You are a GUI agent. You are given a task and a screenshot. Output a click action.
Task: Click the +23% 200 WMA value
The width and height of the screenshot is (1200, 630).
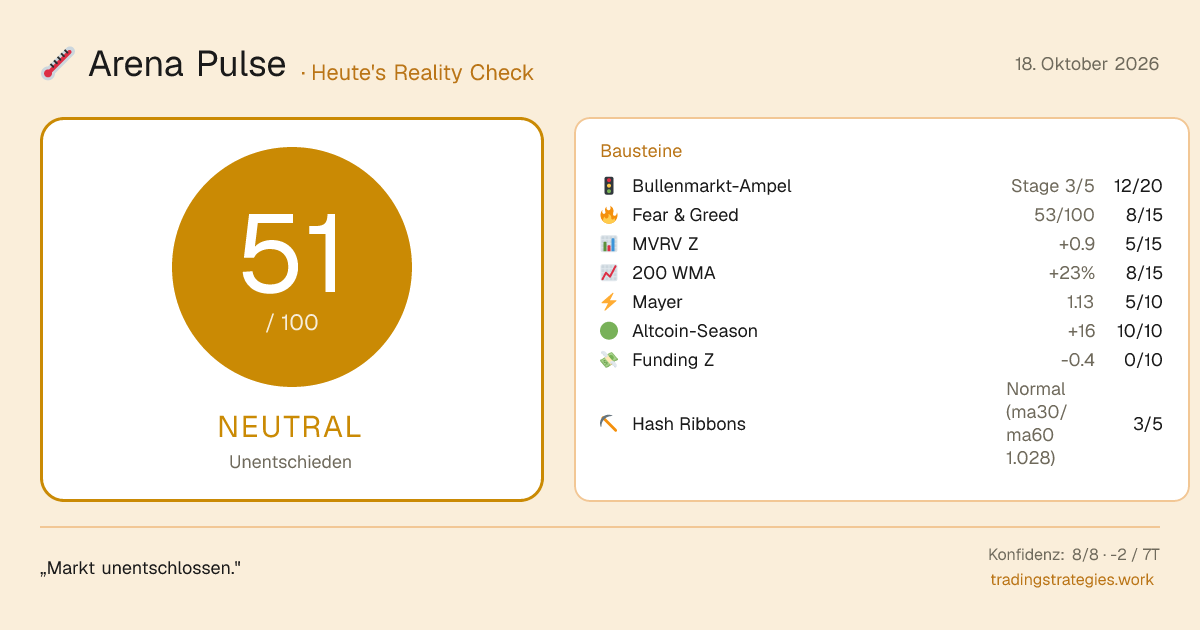coord(1071,273)
